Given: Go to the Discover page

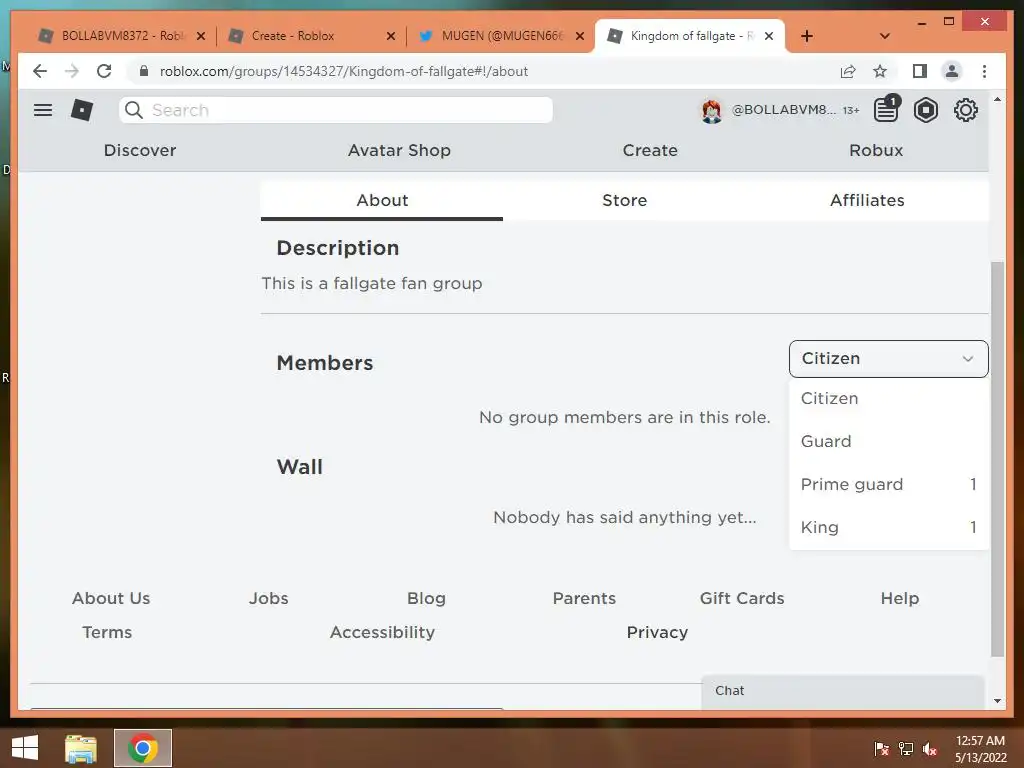Looking at the screenshot, I should point(140,150).
